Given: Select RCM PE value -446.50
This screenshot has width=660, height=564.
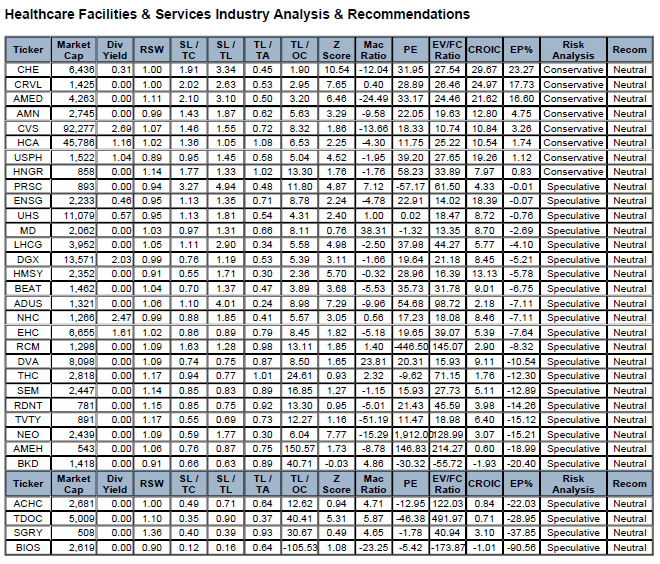Looking at the screenshot, I should coord(411,347).
